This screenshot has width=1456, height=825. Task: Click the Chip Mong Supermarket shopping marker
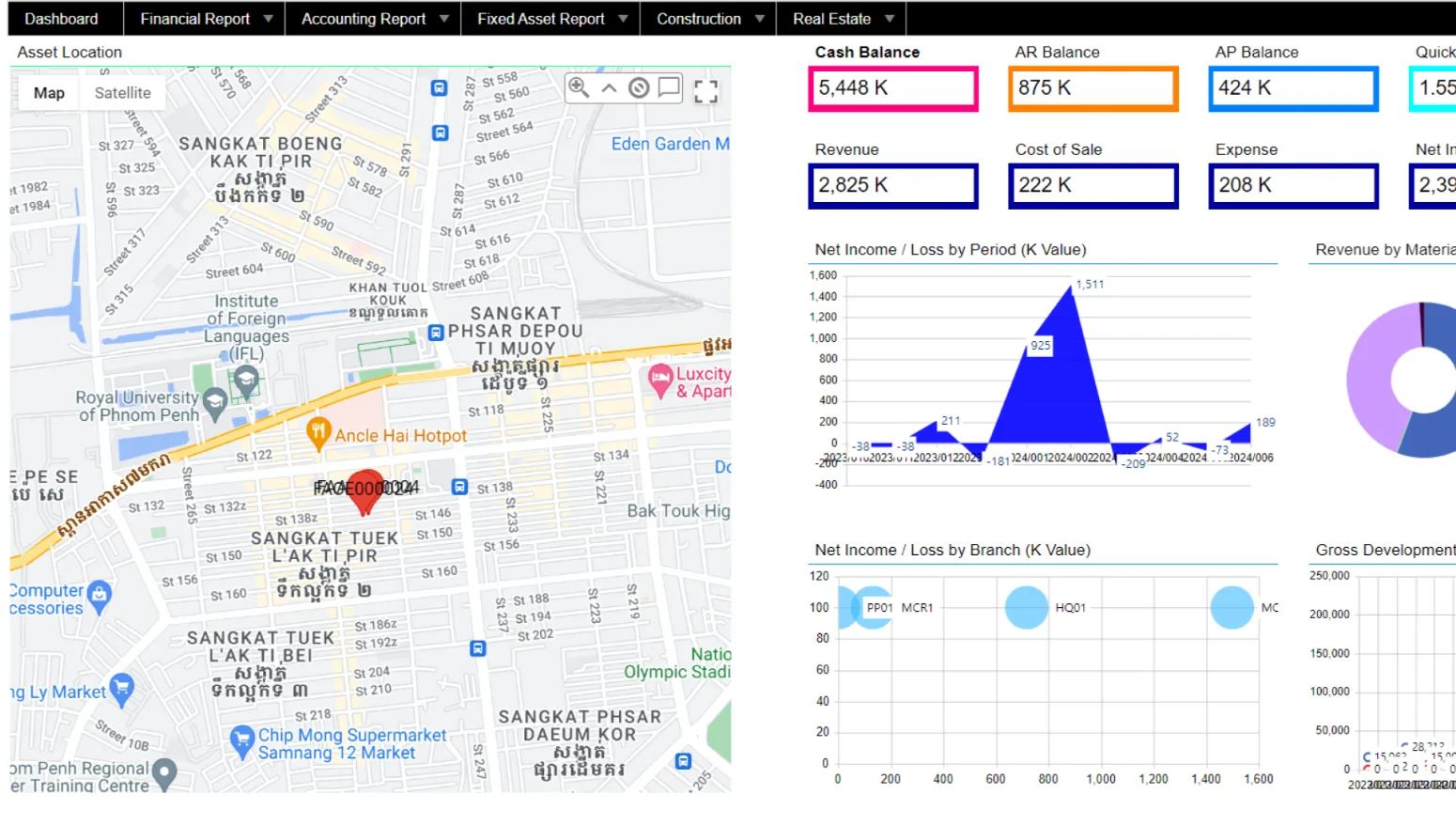click(242, 739)
